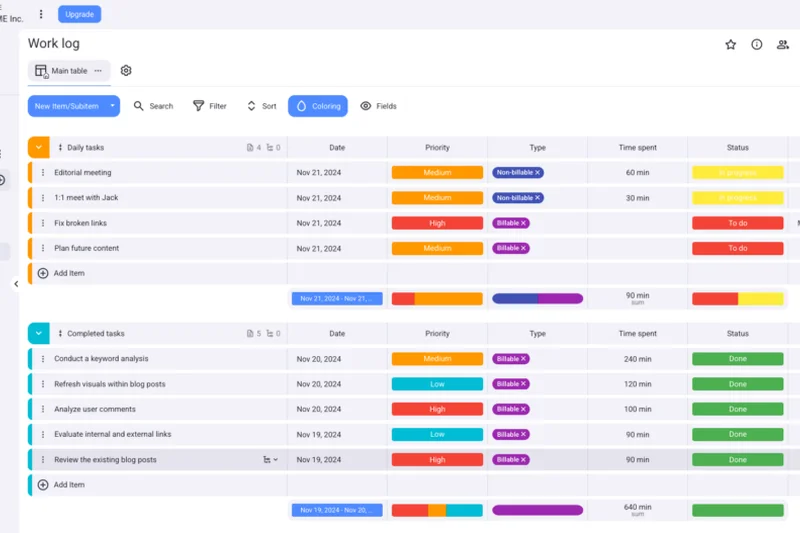Click subitems icon on Review existing blog posts
Image resolution: width=800 pixels, height=533 pixels.
pos(268,460)
